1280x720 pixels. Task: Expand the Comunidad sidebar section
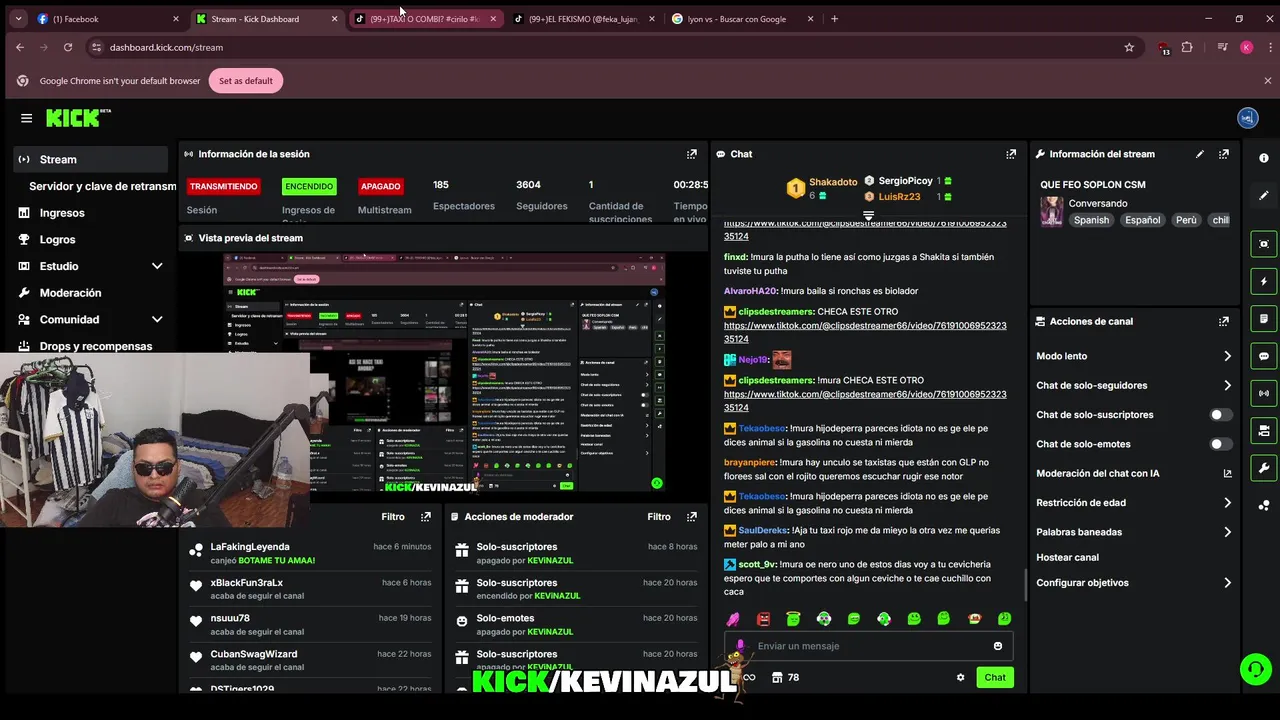click(157, 319)
